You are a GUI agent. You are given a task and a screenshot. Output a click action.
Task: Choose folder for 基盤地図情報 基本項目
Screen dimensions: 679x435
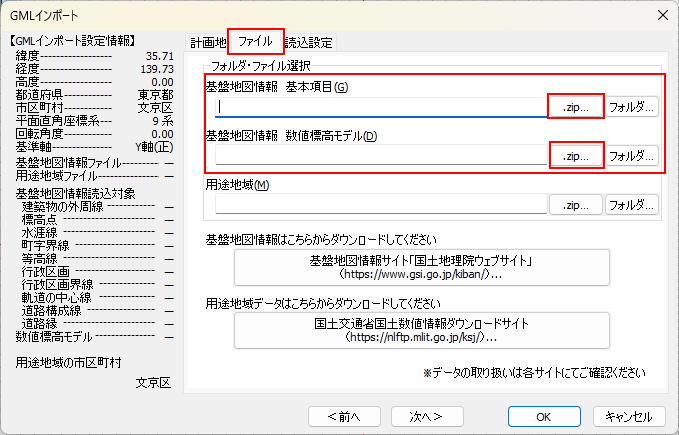632,106
